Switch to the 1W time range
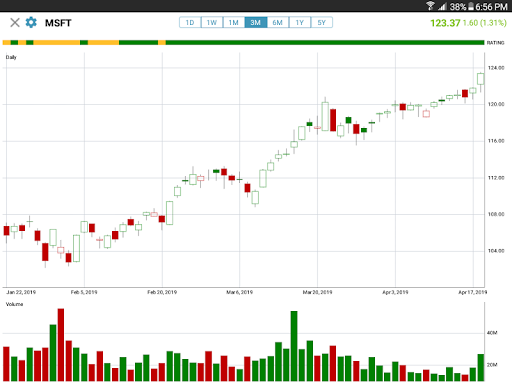512x384 pixels. tap(212, 22)
